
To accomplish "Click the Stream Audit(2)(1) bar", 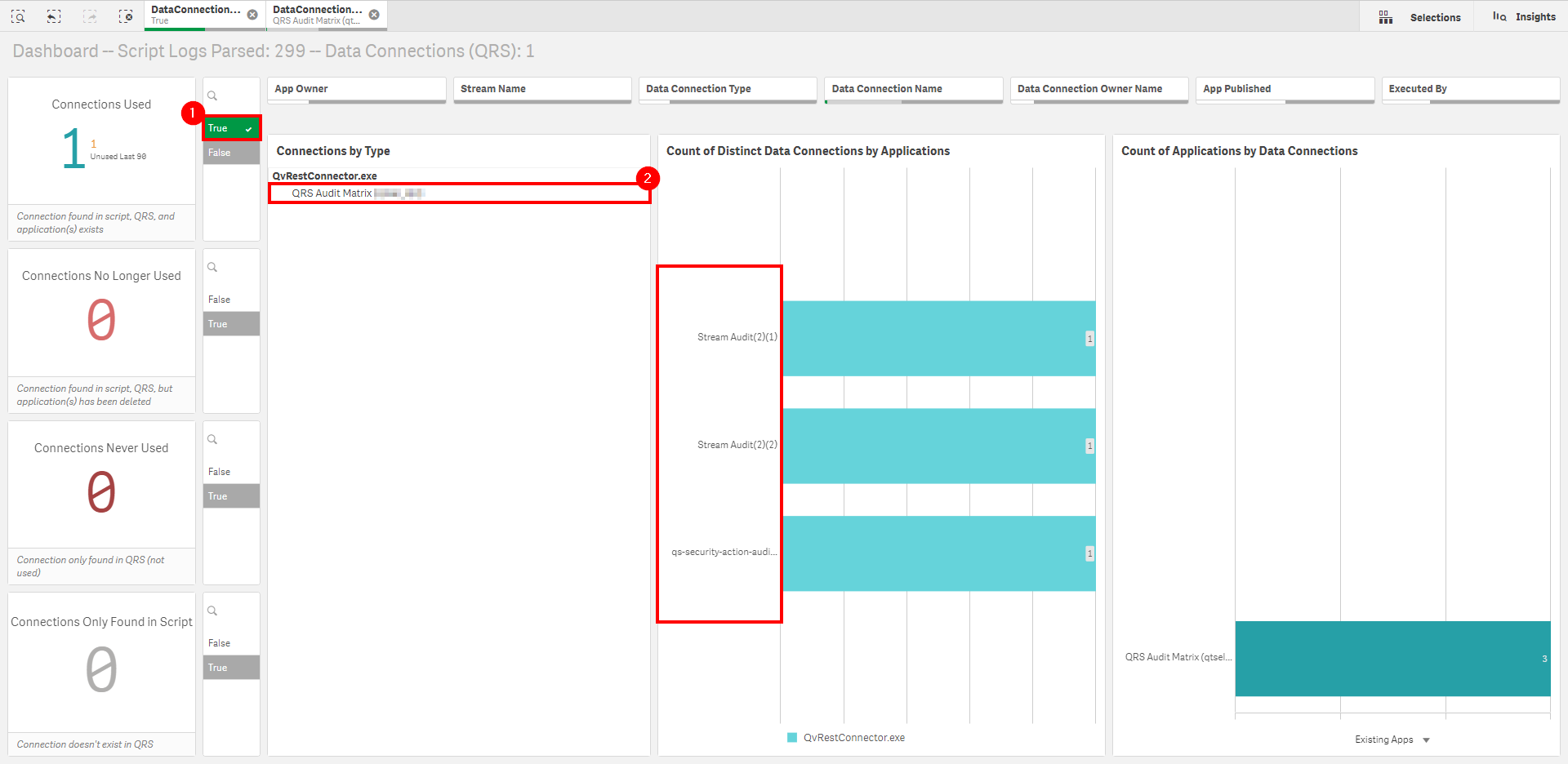I will tap(938, 338).
